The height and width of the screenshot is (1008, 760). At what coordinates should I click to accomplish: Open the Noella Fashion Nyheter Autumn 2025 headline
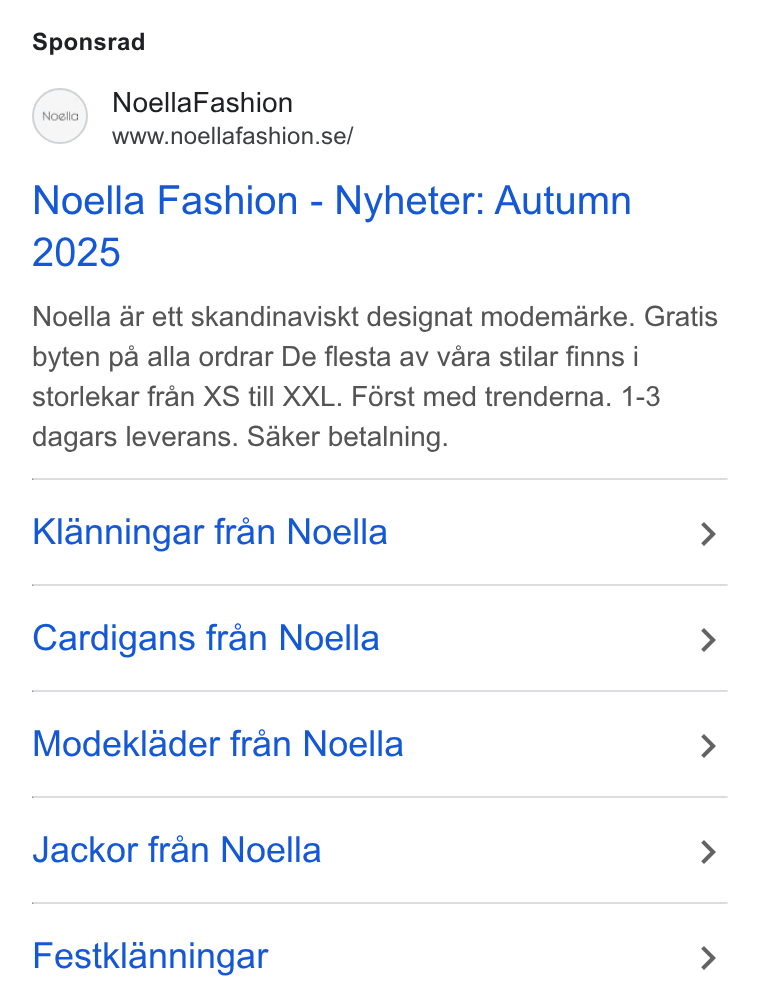(x=332, y=226)
